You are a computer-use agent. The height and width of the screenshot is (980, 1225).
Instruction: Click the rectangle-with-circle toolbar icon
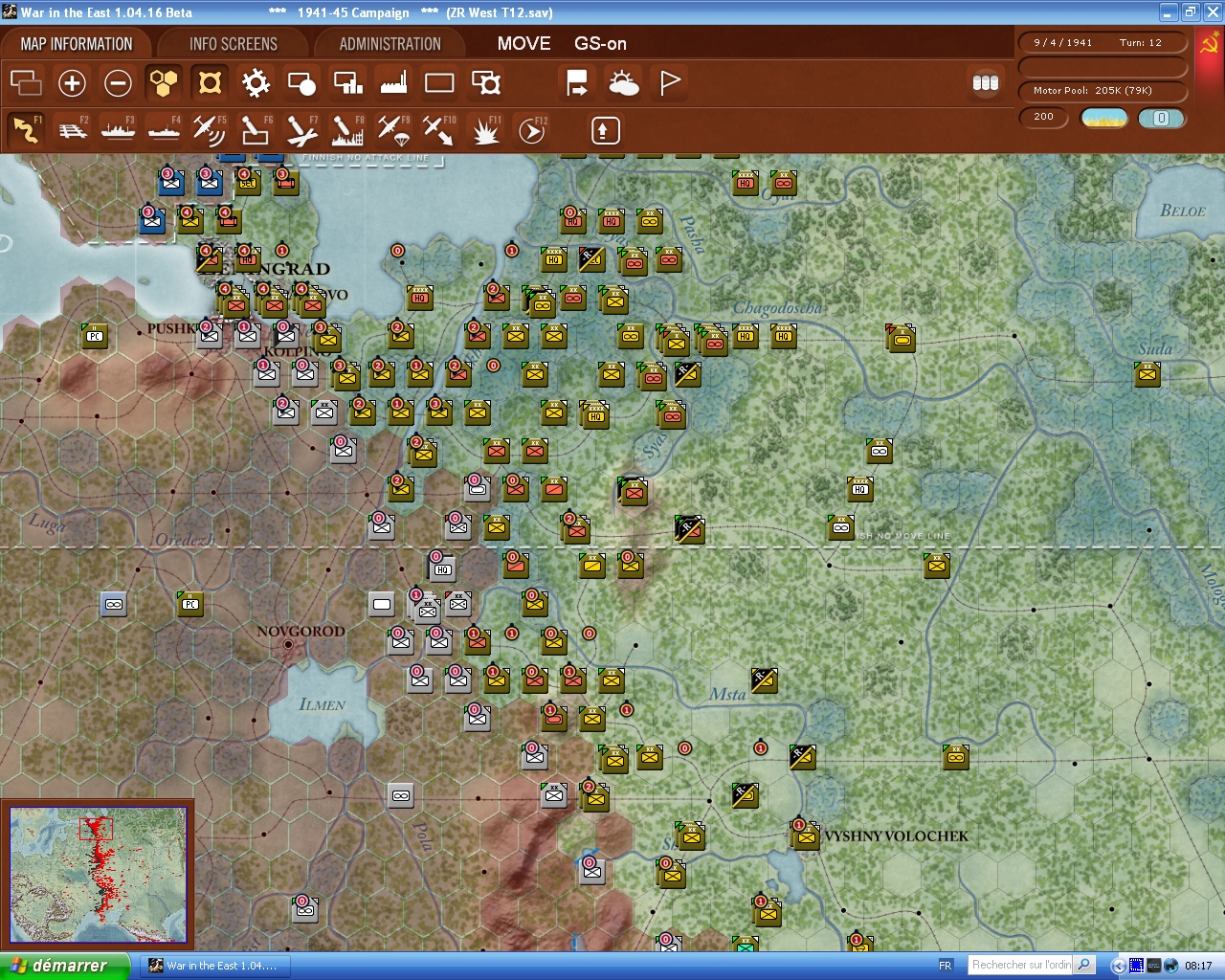tap(301, 83)
